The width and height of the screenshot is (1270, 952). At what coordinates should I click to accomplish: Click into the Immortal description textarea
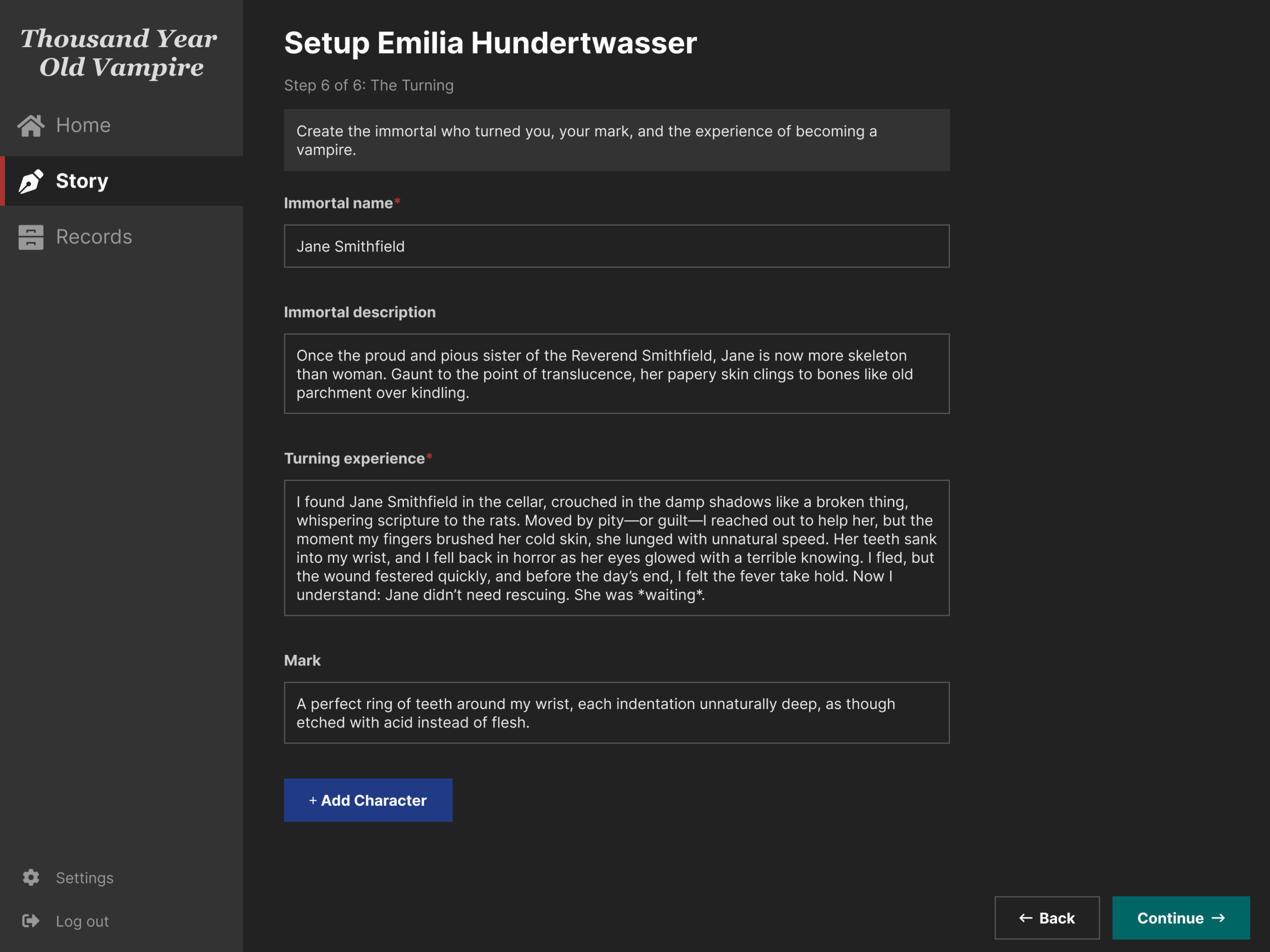click(617, 373)
